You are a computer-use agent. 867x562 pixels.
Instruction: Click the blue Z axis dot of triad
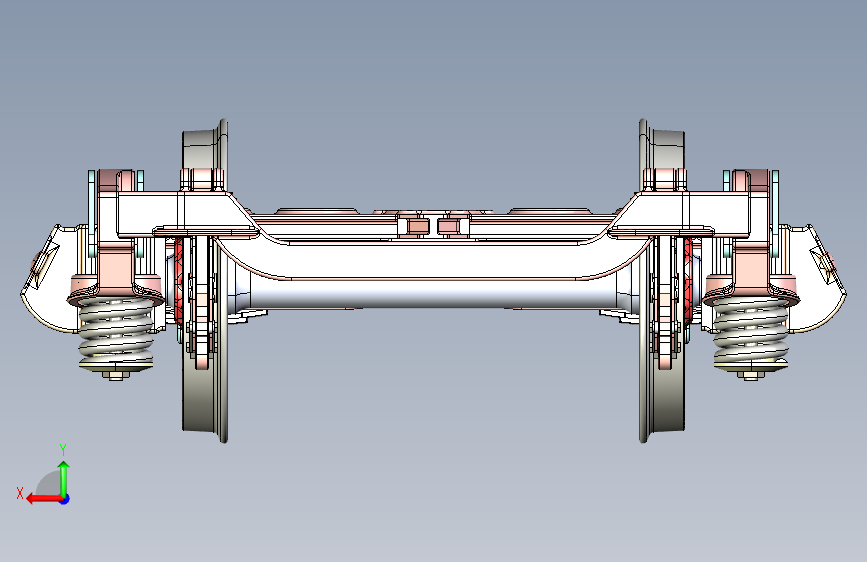coord(65,499)
